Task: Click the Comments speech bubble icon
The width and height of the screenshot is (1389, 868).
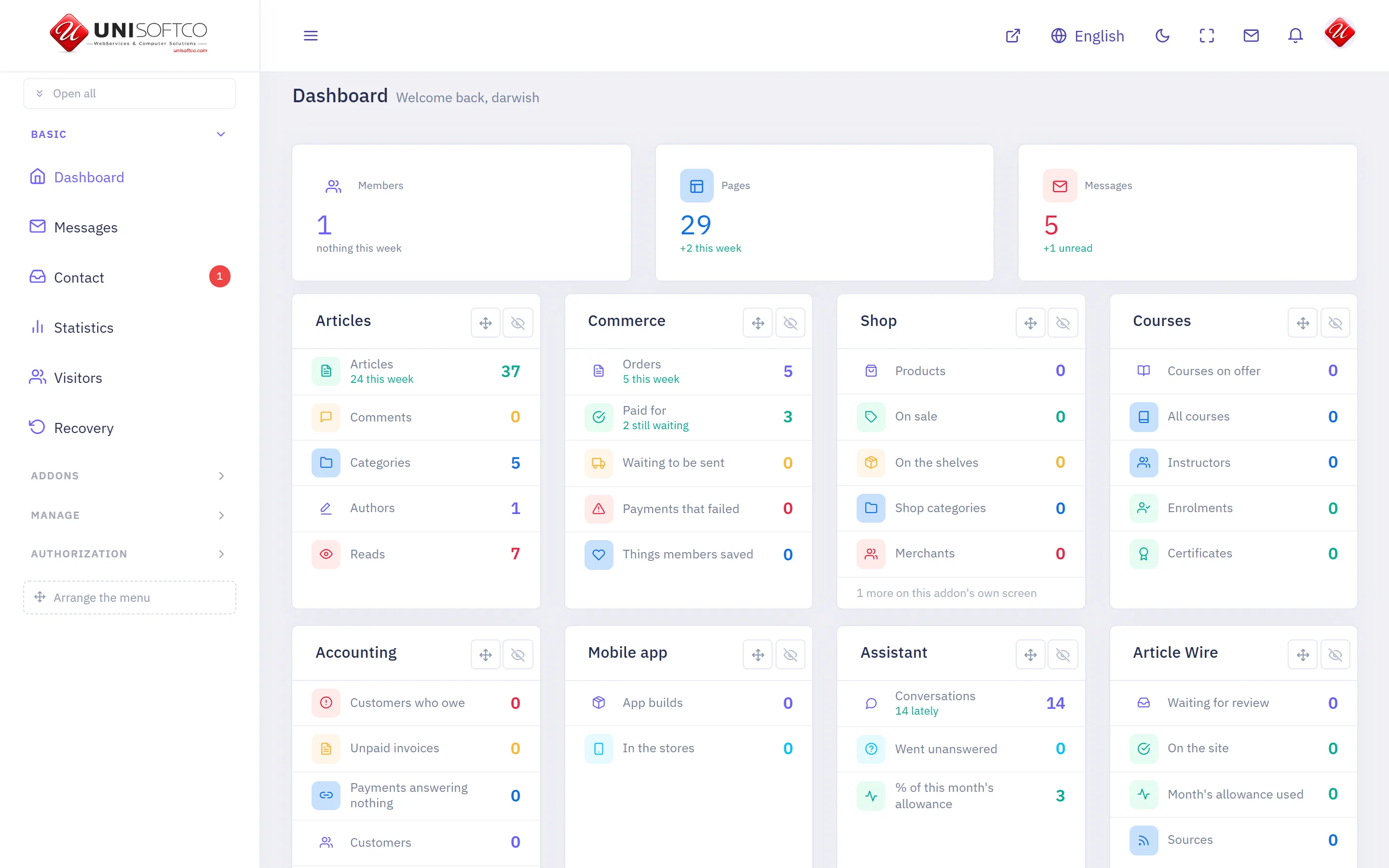Action: (326, 417)
